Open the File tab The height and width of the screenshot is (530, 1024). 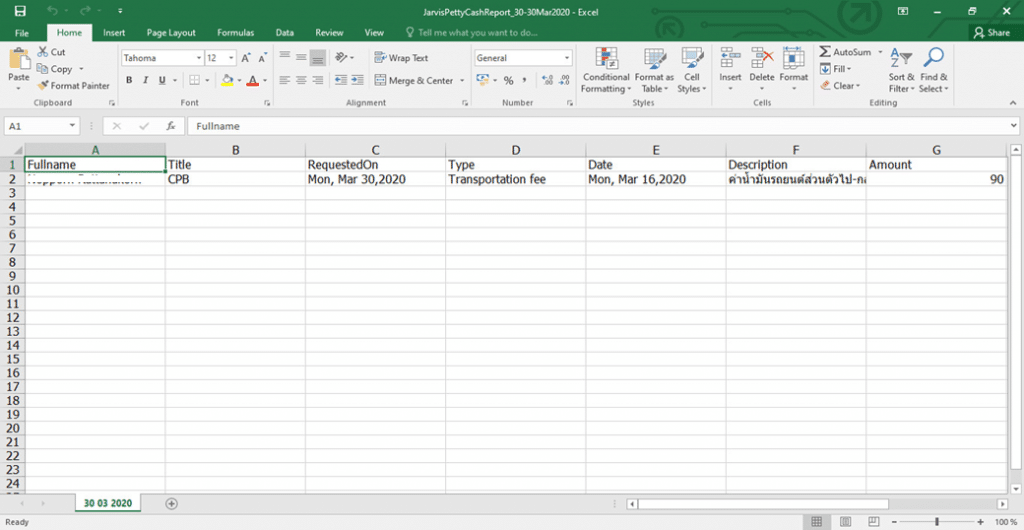(22, 33)
